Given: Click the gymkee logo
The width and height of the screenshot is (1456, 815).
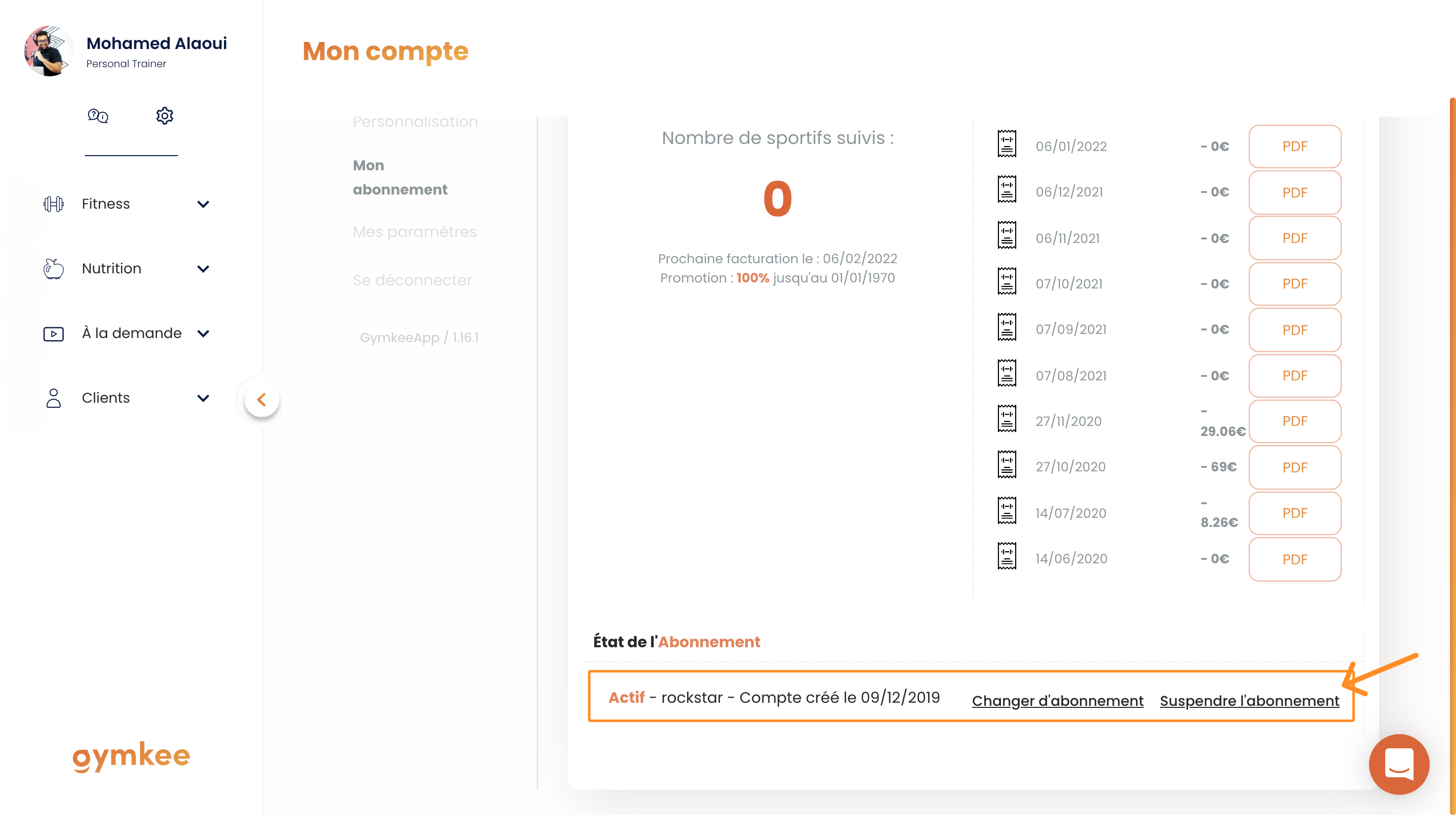Looking at the screenshot, I should [131, 757].
